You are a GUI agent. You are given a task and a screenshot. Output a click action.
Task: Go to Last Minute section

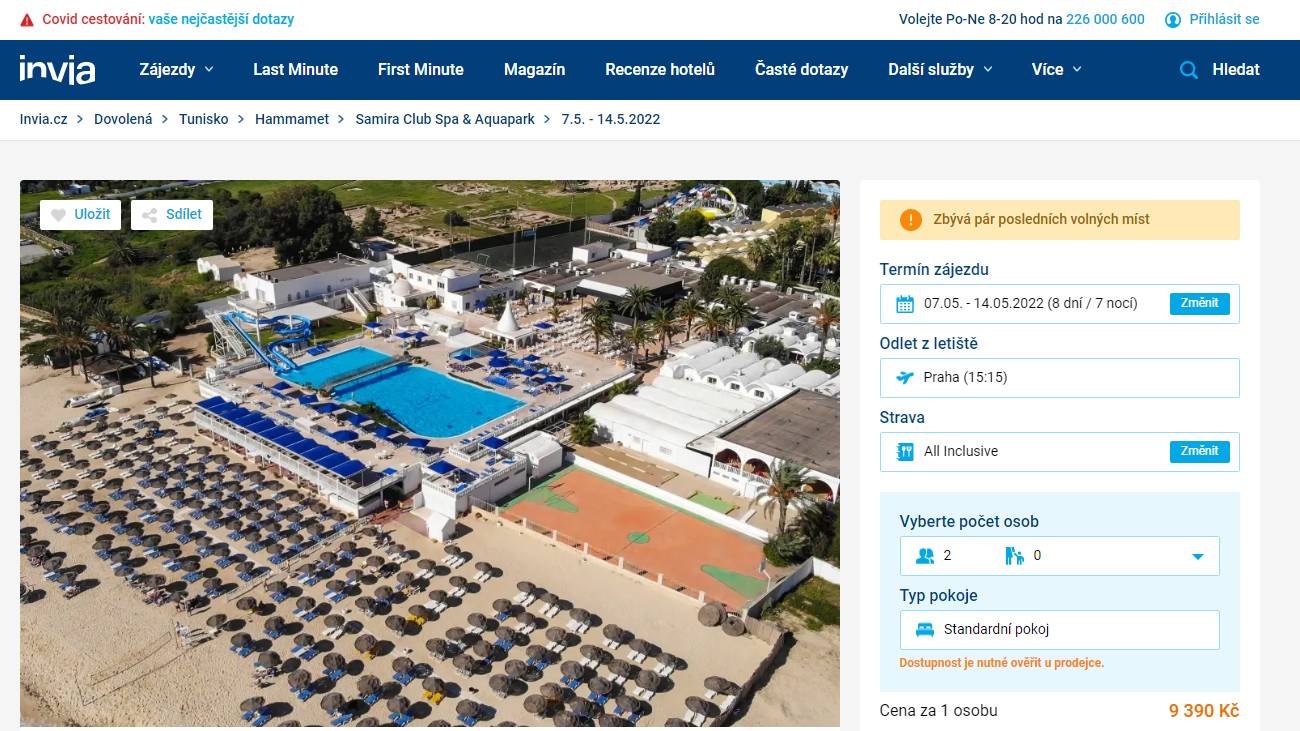pos(295,70)
